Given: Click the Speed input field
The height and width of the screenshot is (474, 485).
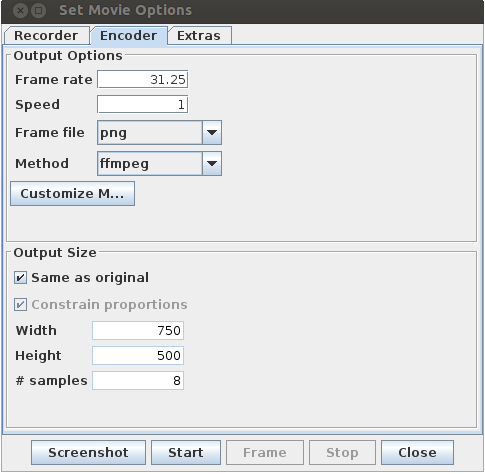Looking at the screenshot, I should pyautogui.click(x=143, y=105).
